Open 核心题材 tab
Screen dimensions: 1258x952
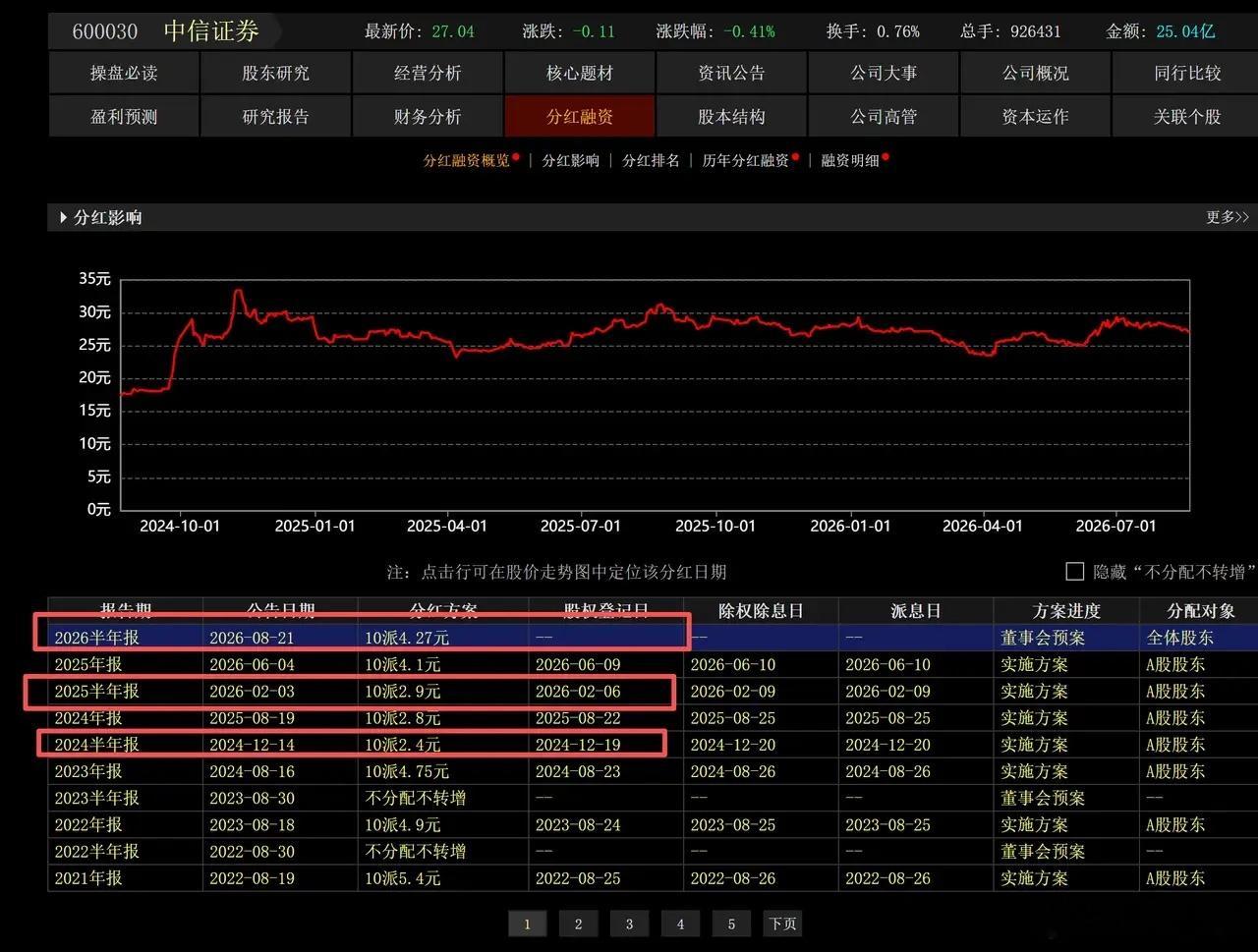tap(580, 73)
